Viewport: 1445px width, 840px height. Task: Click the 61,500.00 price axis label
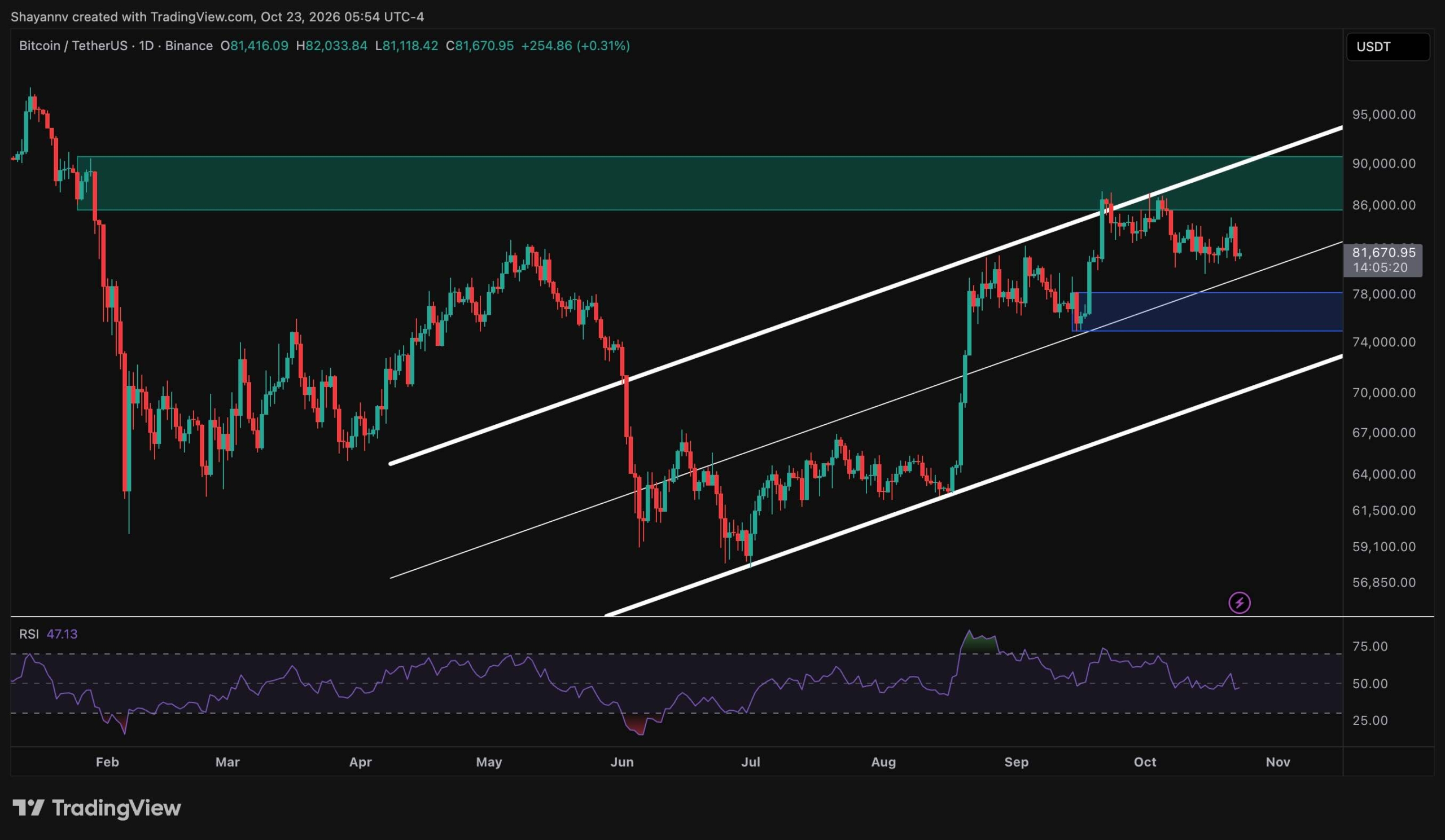(x=1383, y=511)
